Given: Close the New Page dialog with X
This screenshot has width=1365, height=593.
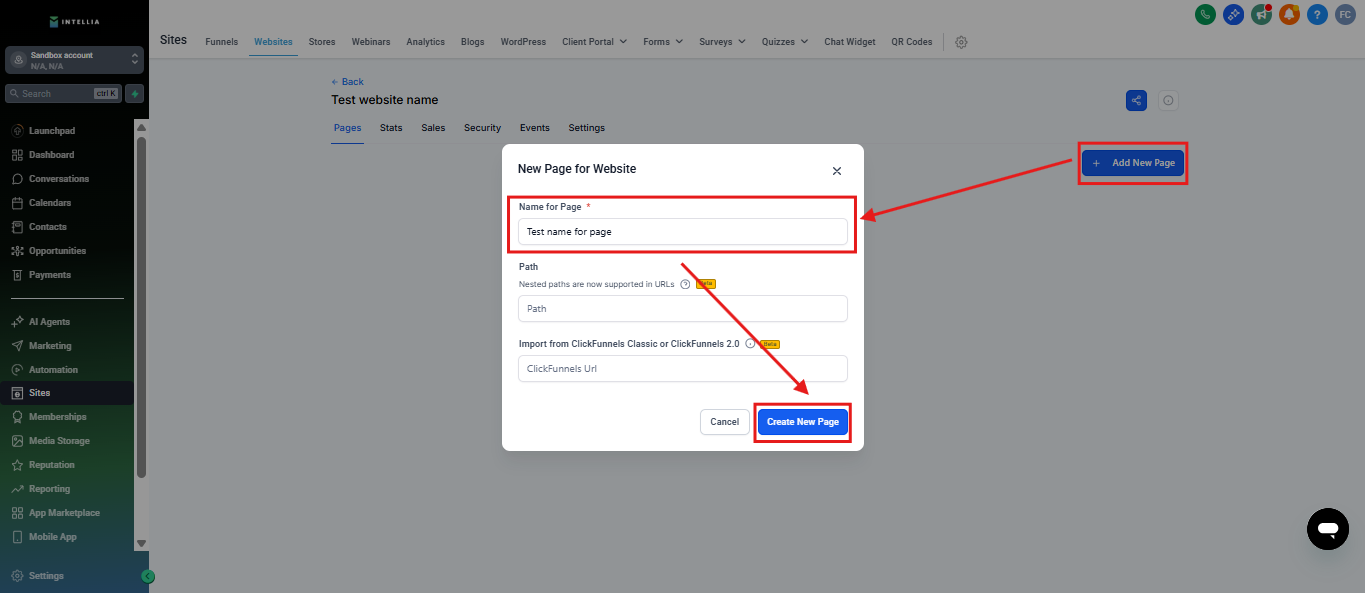Looking at the screenshot, I should 837,171.
